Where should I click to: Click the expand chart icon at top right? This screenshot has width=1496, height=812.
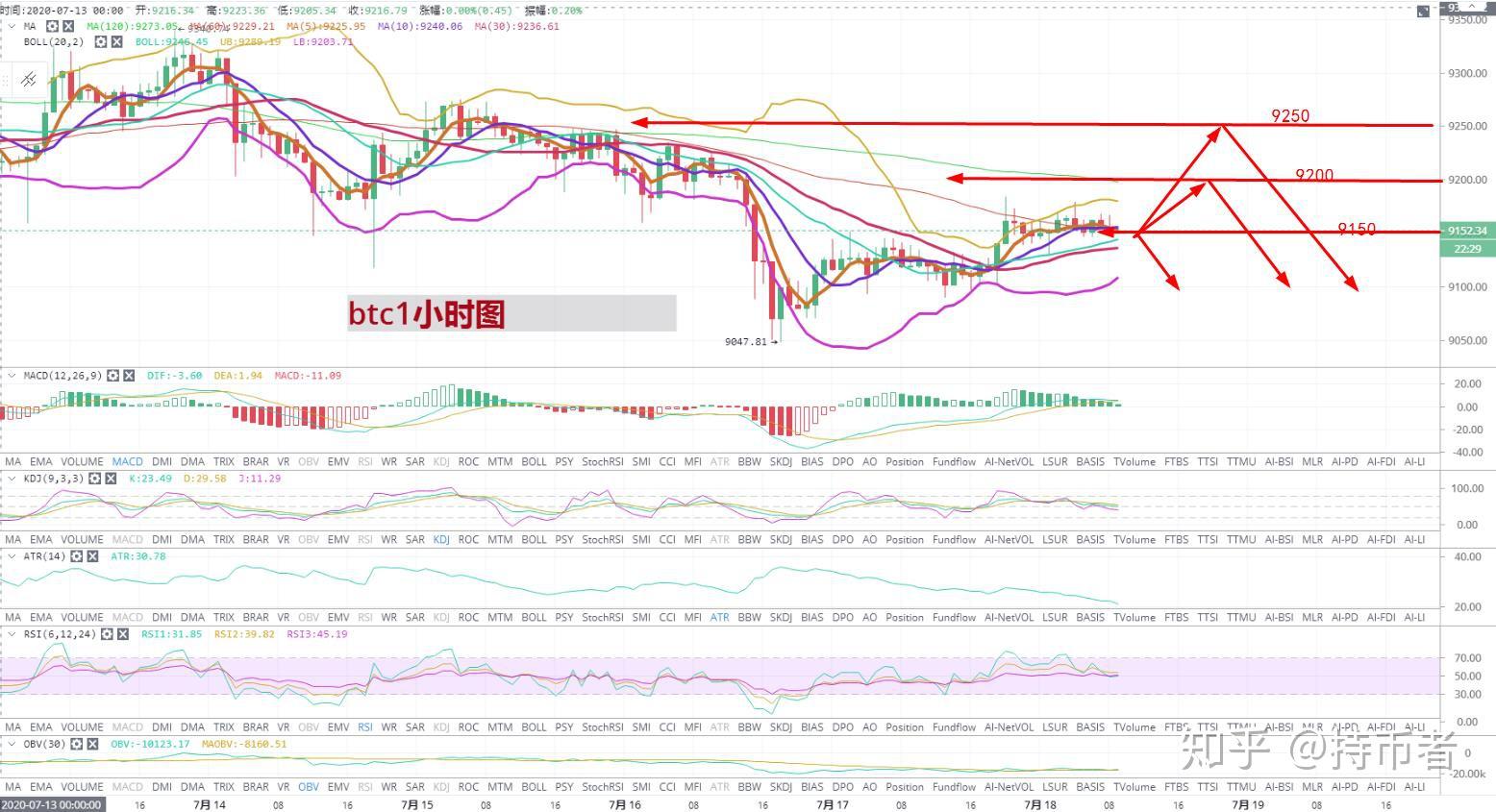(x=1424, y=12)
